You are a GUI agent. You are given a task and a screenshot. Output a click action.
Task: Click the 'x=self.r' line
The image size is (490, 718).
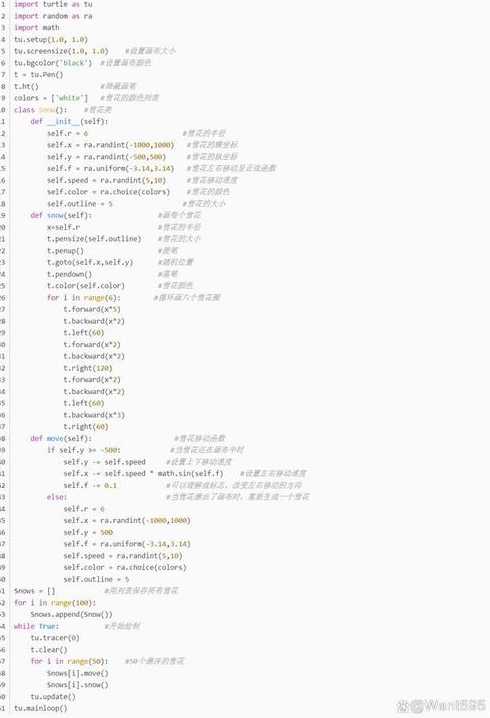click(x=63, y=227)
